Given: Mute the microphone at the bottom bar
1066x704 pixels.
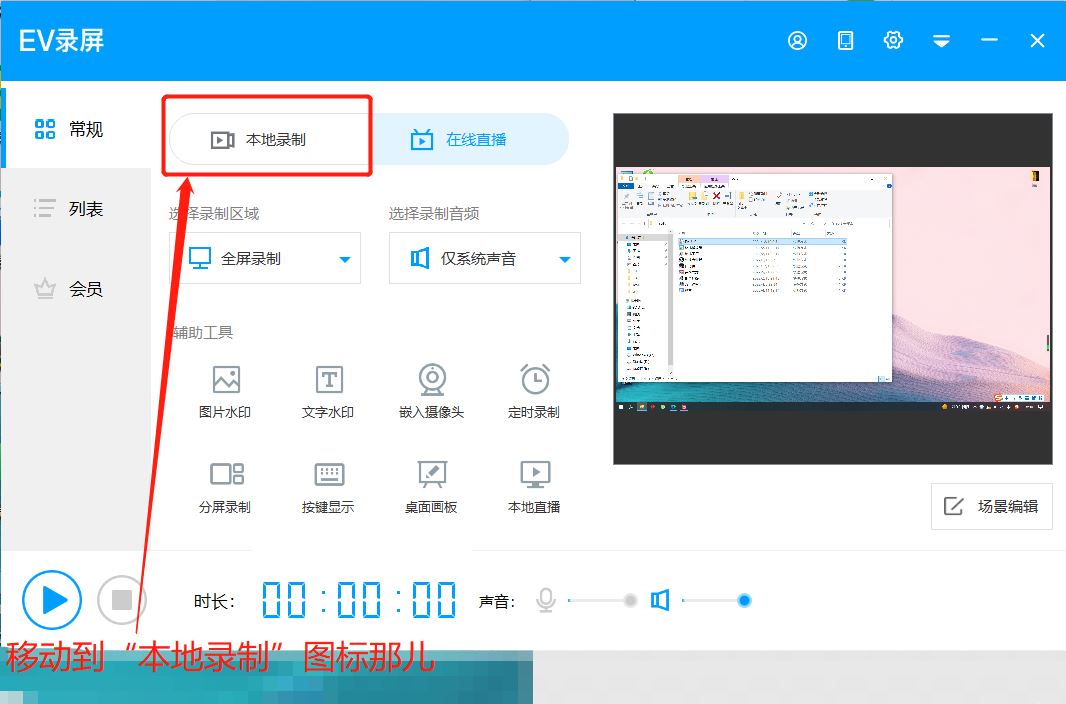Looking at the screenshot, I should pyautogui.click(x=545, y=600).
